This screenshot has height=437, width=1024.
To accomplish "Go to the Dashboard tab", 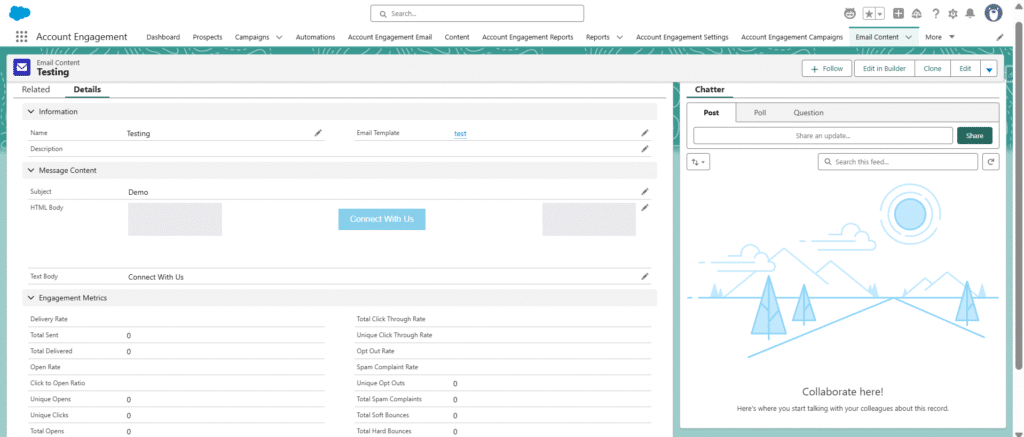I will (x=163, y=37).
